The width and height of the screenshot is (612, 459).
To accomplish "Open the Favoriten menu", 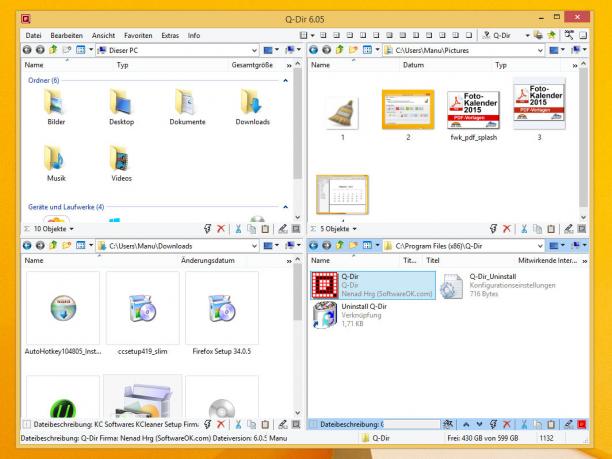I will [138, 36].
